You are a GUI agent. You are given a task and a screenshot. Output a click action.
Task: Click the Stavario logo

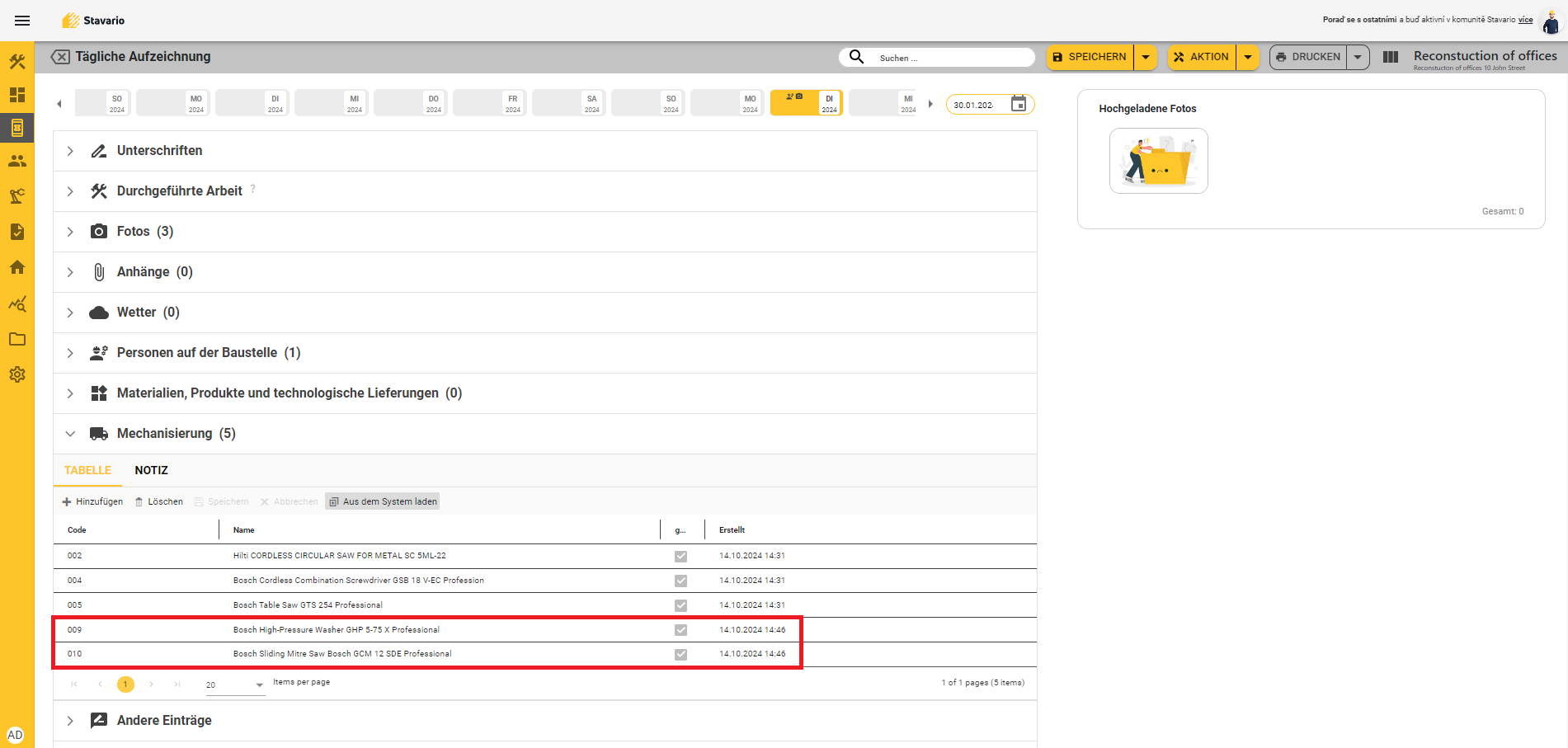93,21
